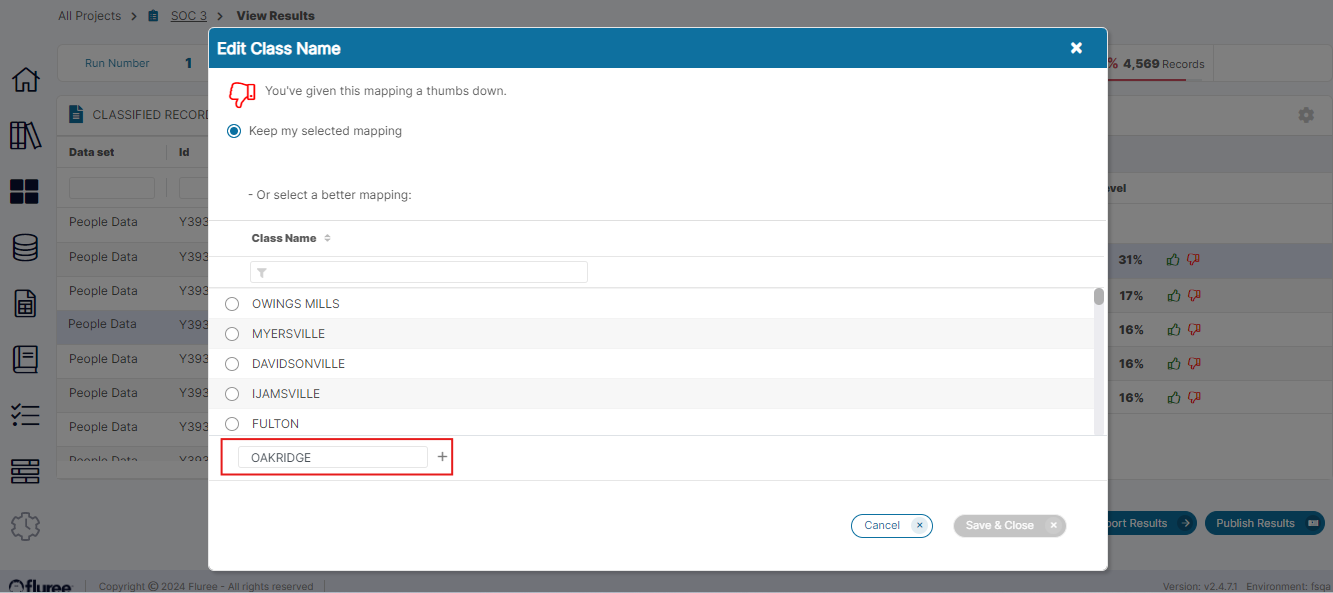Select the DAVIDSONVILLE radio option

(x=232, y=364)
